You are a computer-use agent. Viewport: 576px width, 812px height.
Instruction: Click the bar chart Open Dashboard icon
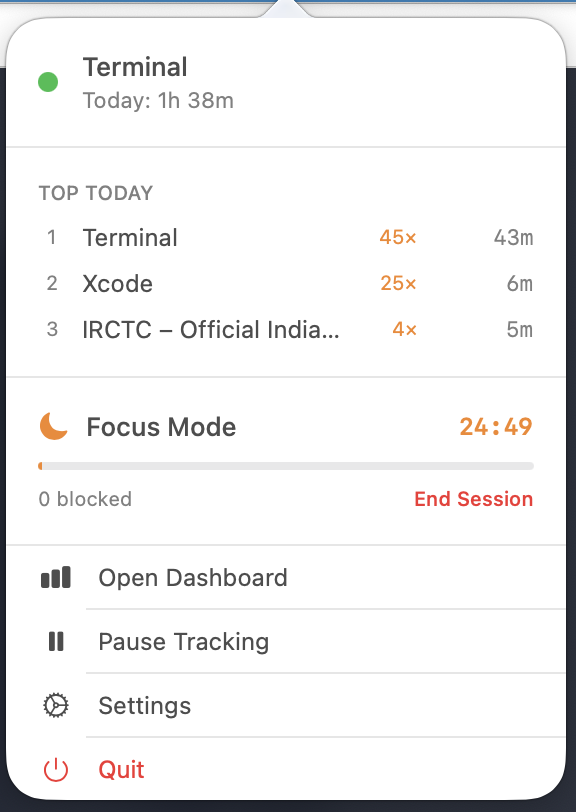point(57,577)
